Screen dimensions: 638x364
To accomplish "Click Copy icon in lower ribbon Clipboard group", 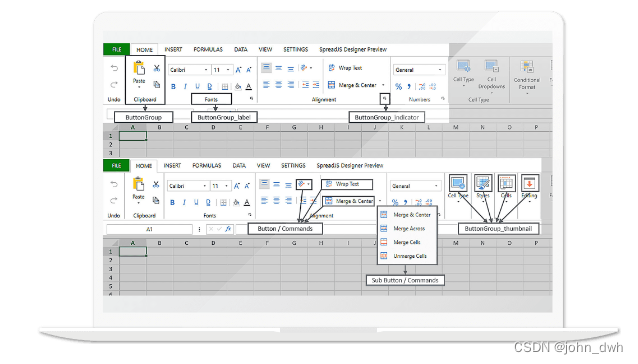I will (x=155, y=201).
